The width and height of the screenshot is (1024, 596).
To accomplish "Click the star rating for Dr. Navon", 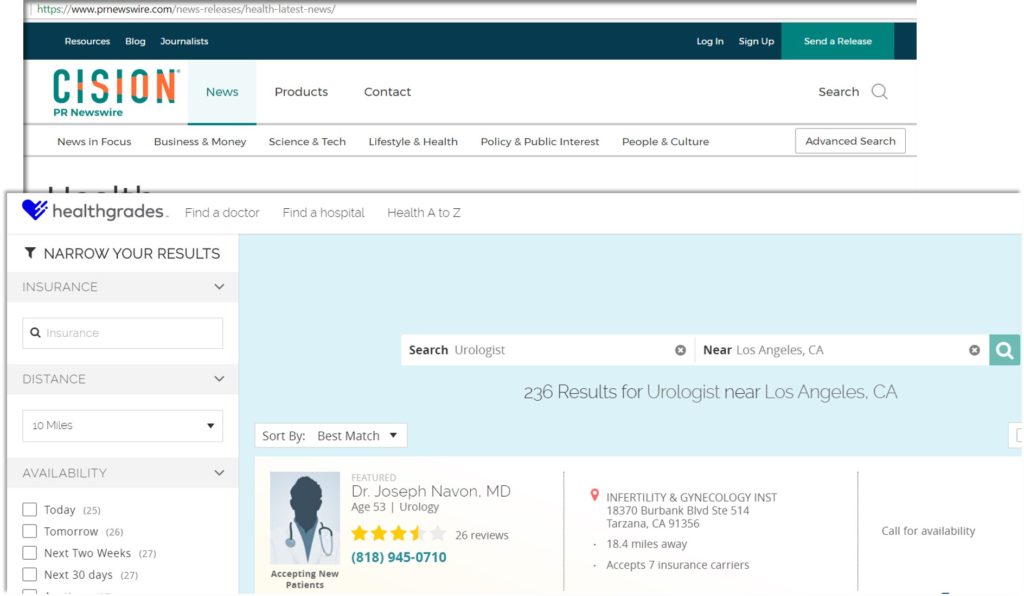I will coord(398,534).
